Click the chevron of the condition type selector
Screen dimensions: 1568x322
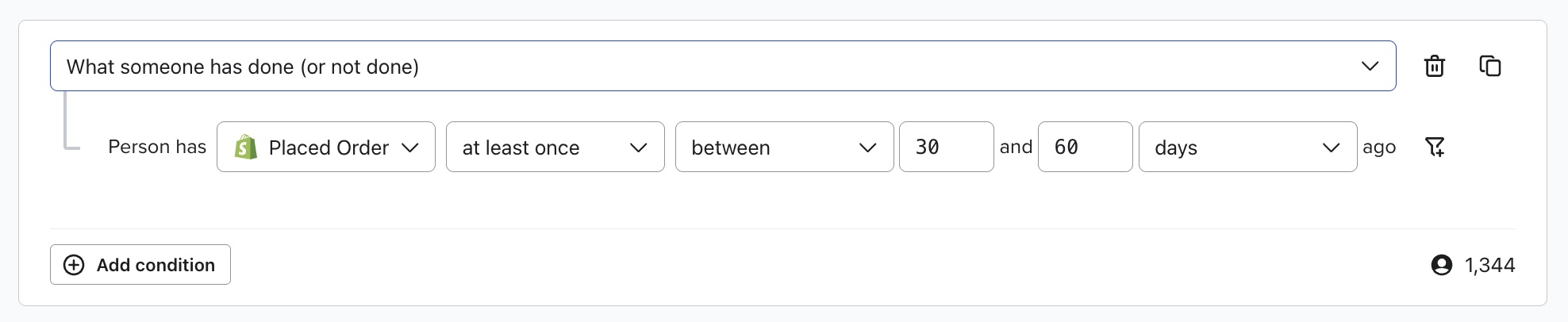(x=1370, y=66)
